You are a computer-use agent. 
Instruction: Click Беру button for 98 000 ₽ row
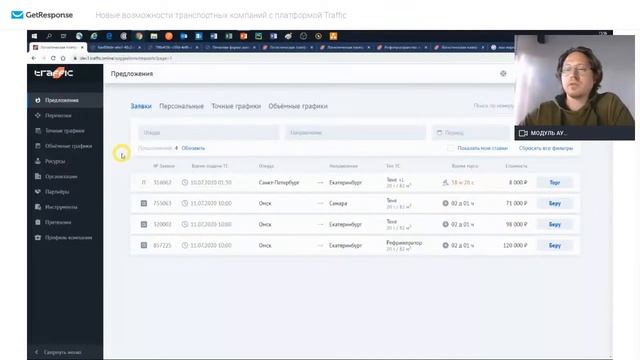coord(555,224)
